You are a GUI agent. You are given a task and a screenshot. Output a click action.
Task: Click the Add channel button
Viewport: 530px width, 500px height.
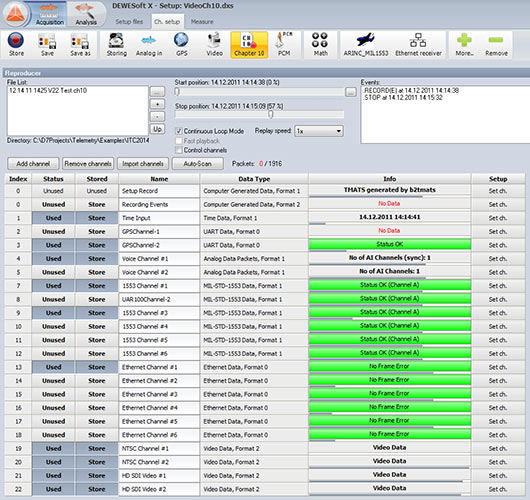coord(33,164)
